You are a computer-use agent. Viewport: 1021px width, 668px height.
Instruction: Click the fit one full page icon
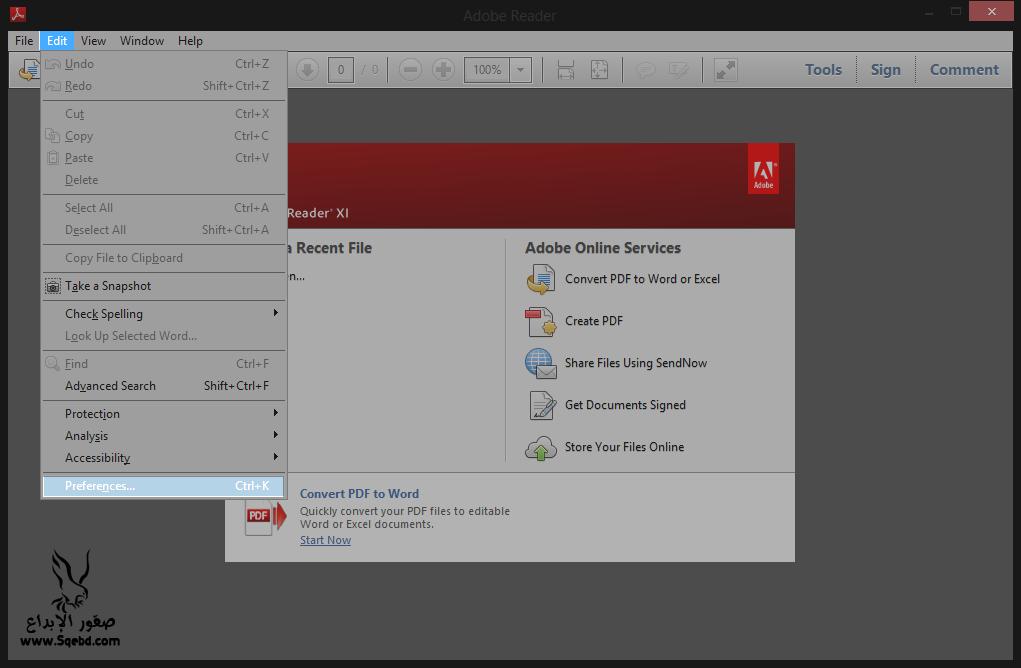click(x=599, y=70)
